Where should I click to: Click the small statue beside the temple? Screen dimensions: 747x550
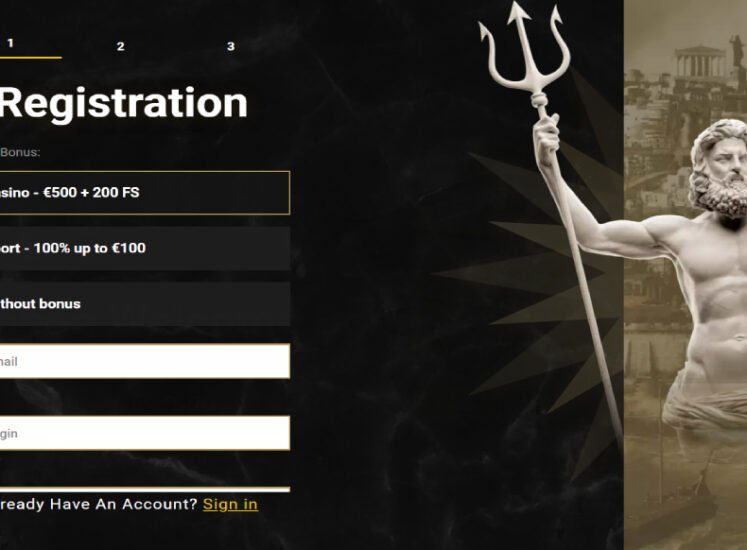pyautogui.click(x=737, y=50)
